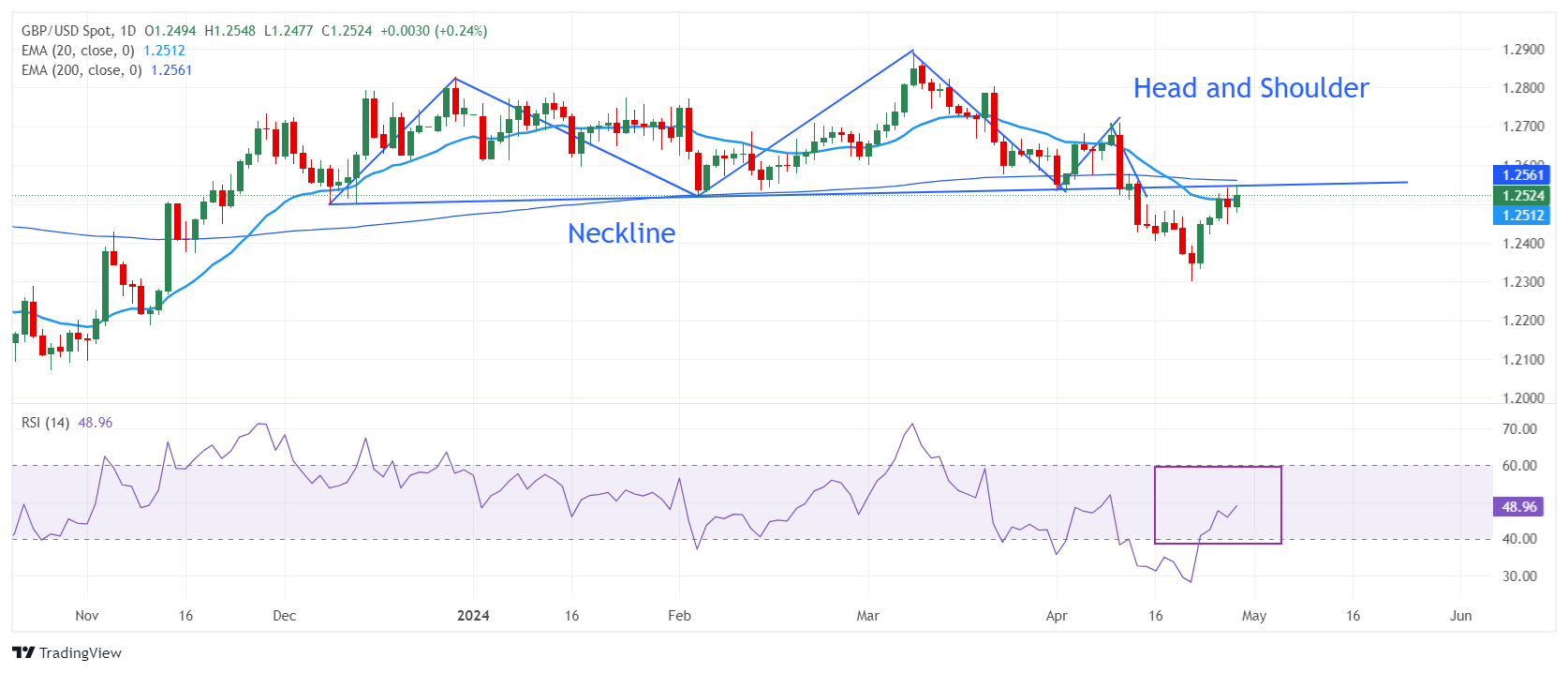Click the green 1.2524 current price tag
Screen dimensions: 1568x673
coord(1522,196)
